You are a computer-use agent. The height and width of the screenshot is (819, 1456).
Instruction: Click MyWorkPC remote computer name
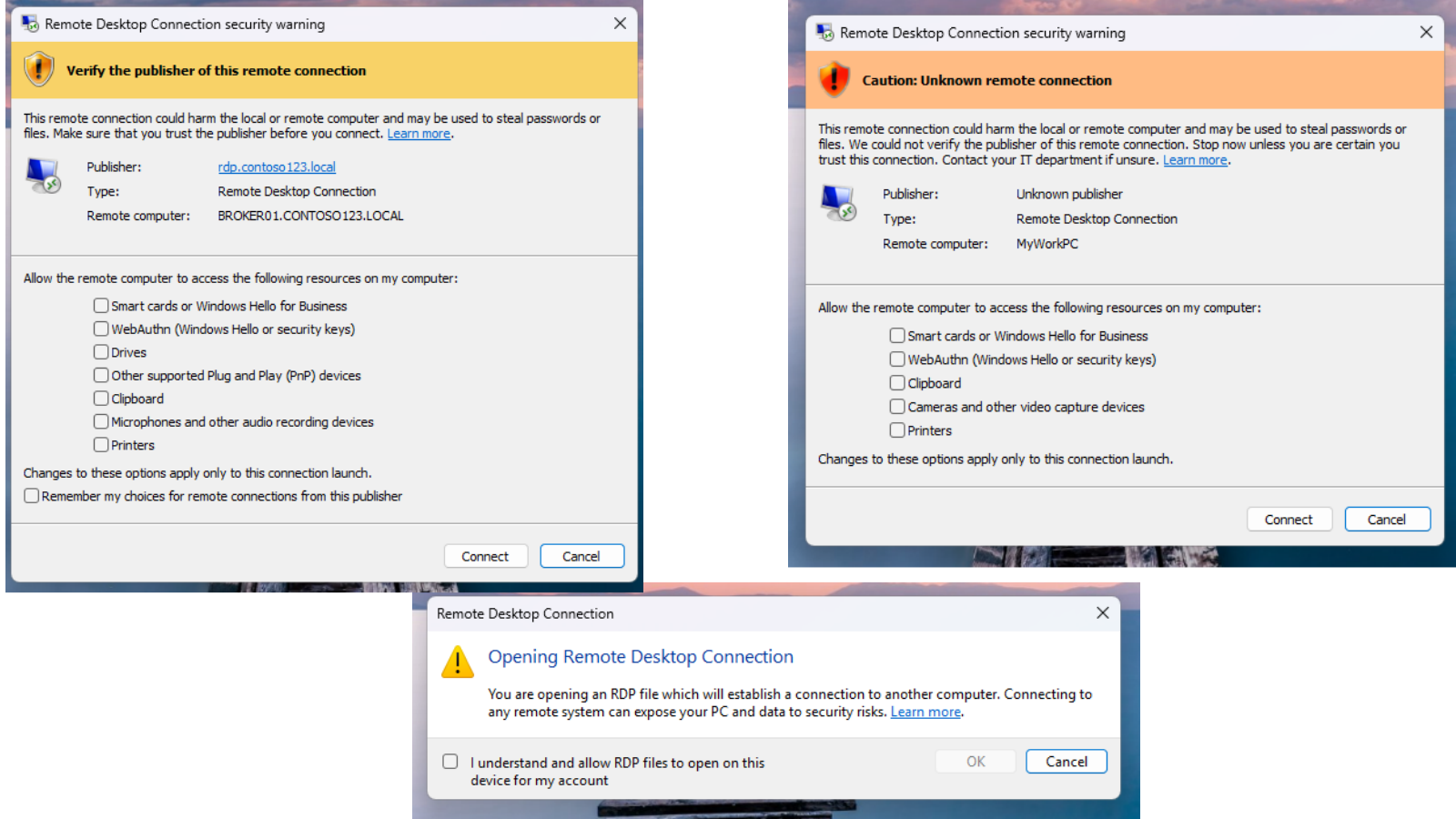point(1047,244)
